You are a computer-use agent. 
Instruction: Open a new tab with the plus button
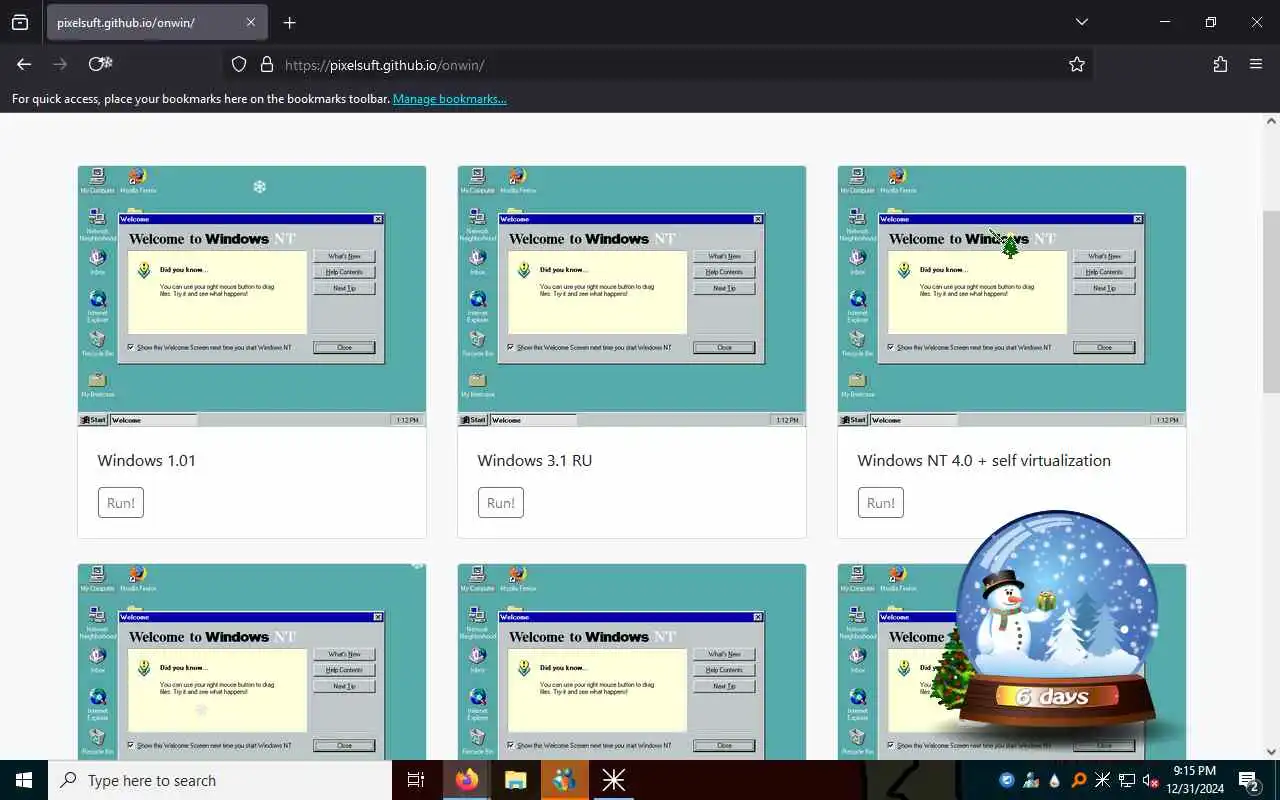pos(289,22)
